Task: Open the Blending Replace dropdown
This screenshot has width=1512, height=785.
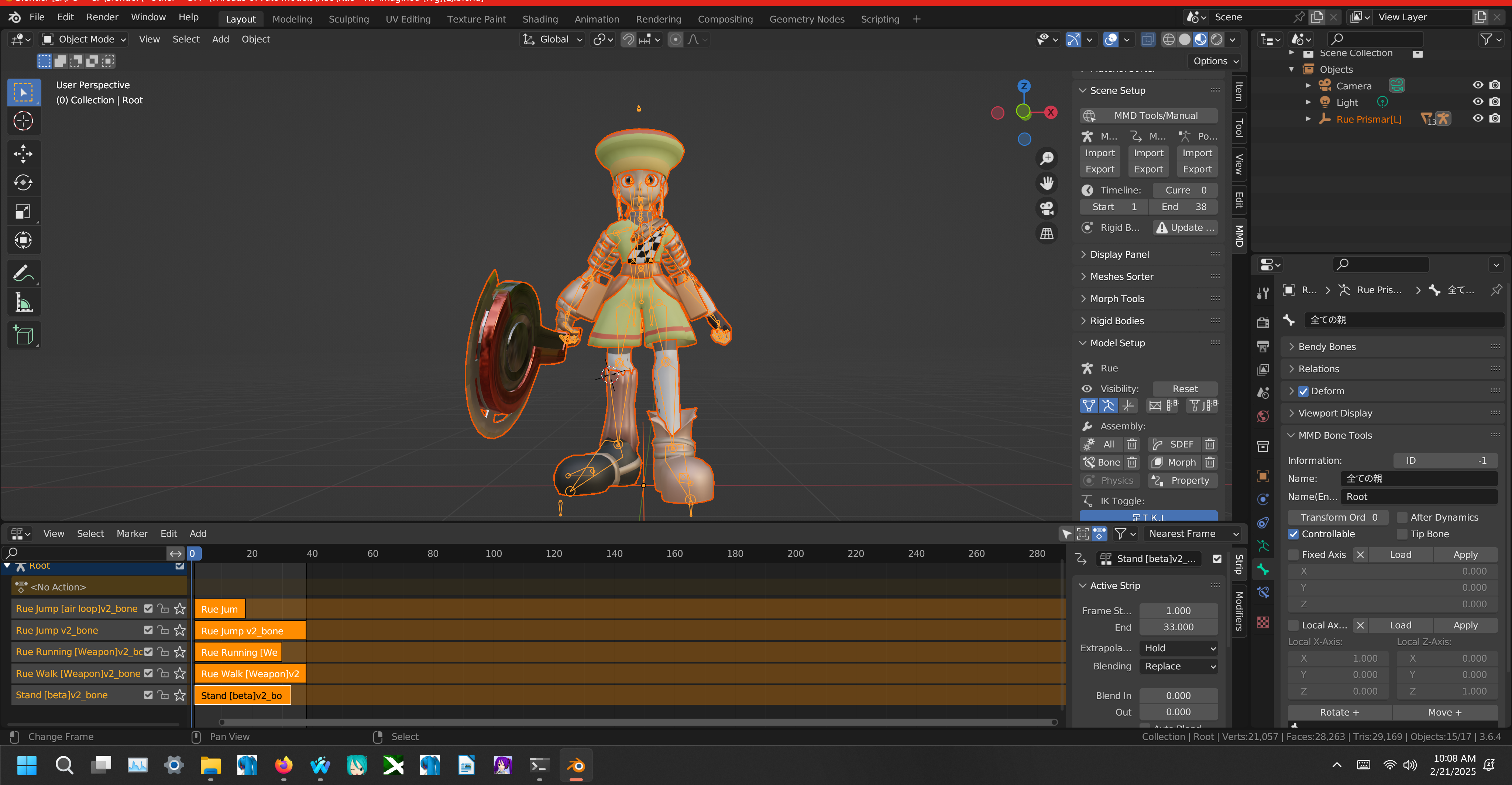Action: coord(1179,666)
